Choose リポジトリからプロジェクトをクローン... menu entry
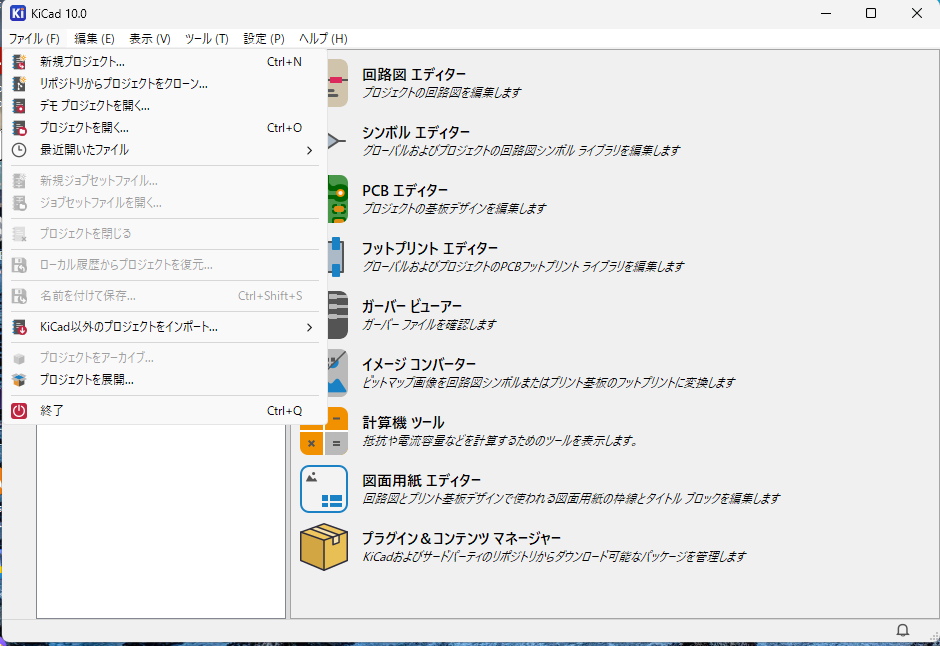Viewport: 940px width, 646px height. 165,84
